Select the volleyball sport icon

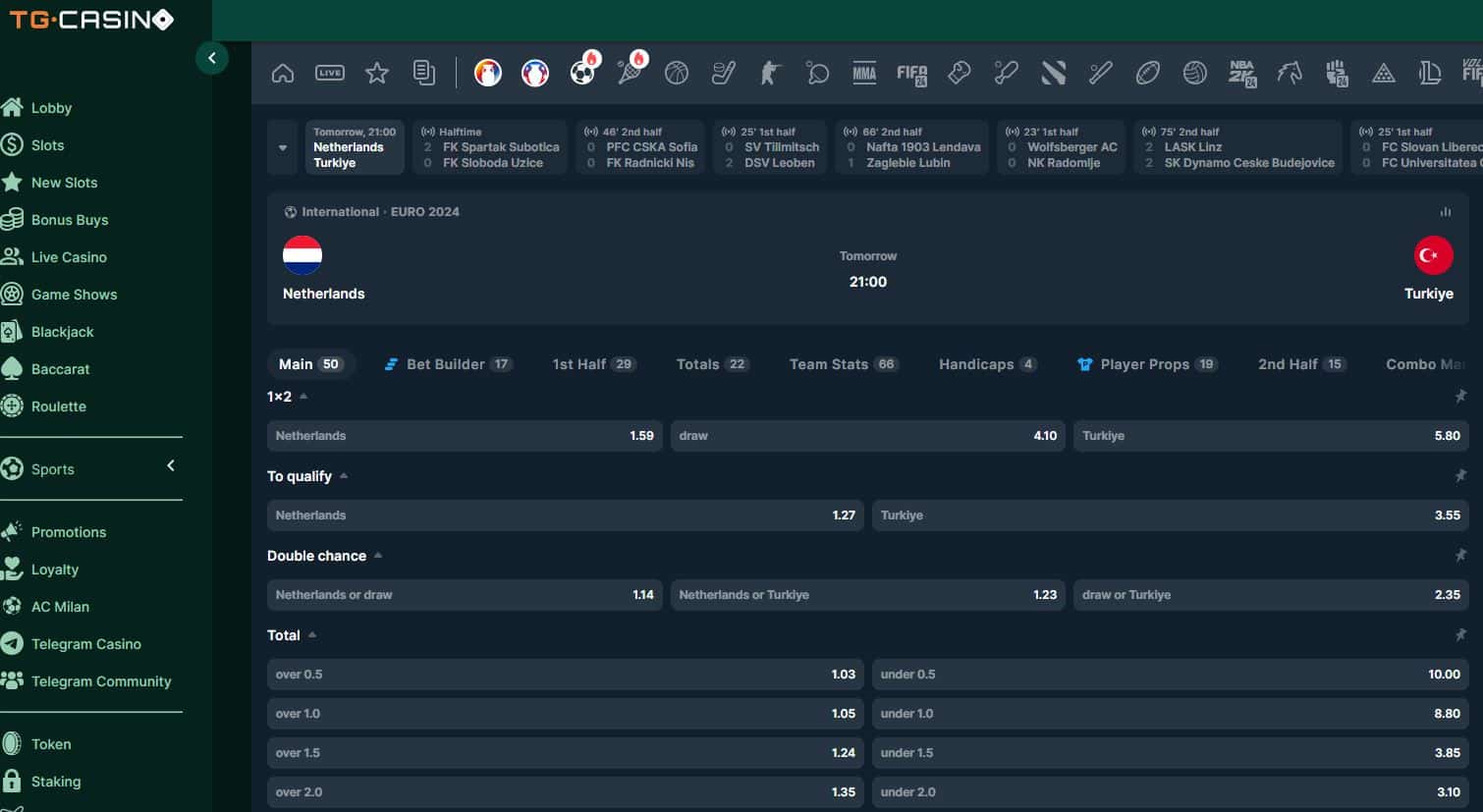1195,73
